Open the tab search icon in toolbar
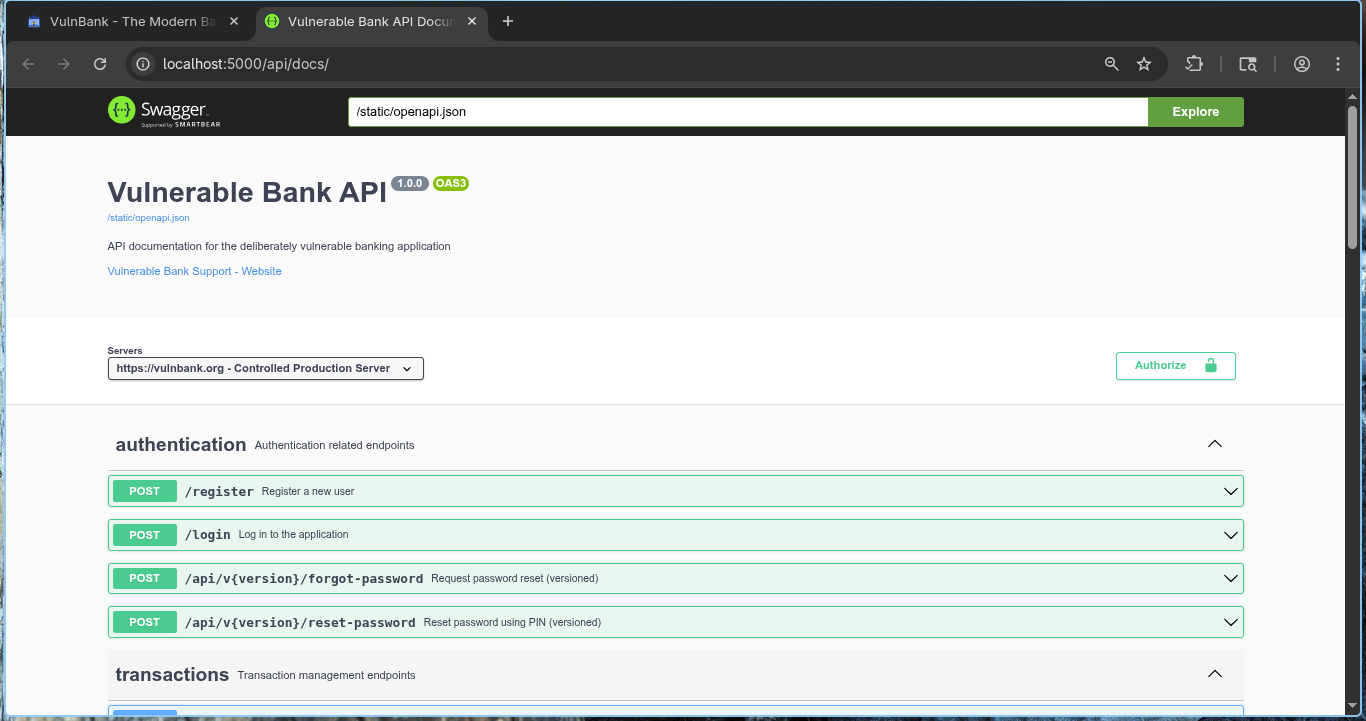Screen dimensions: 1366x721 click(1248, 64)
